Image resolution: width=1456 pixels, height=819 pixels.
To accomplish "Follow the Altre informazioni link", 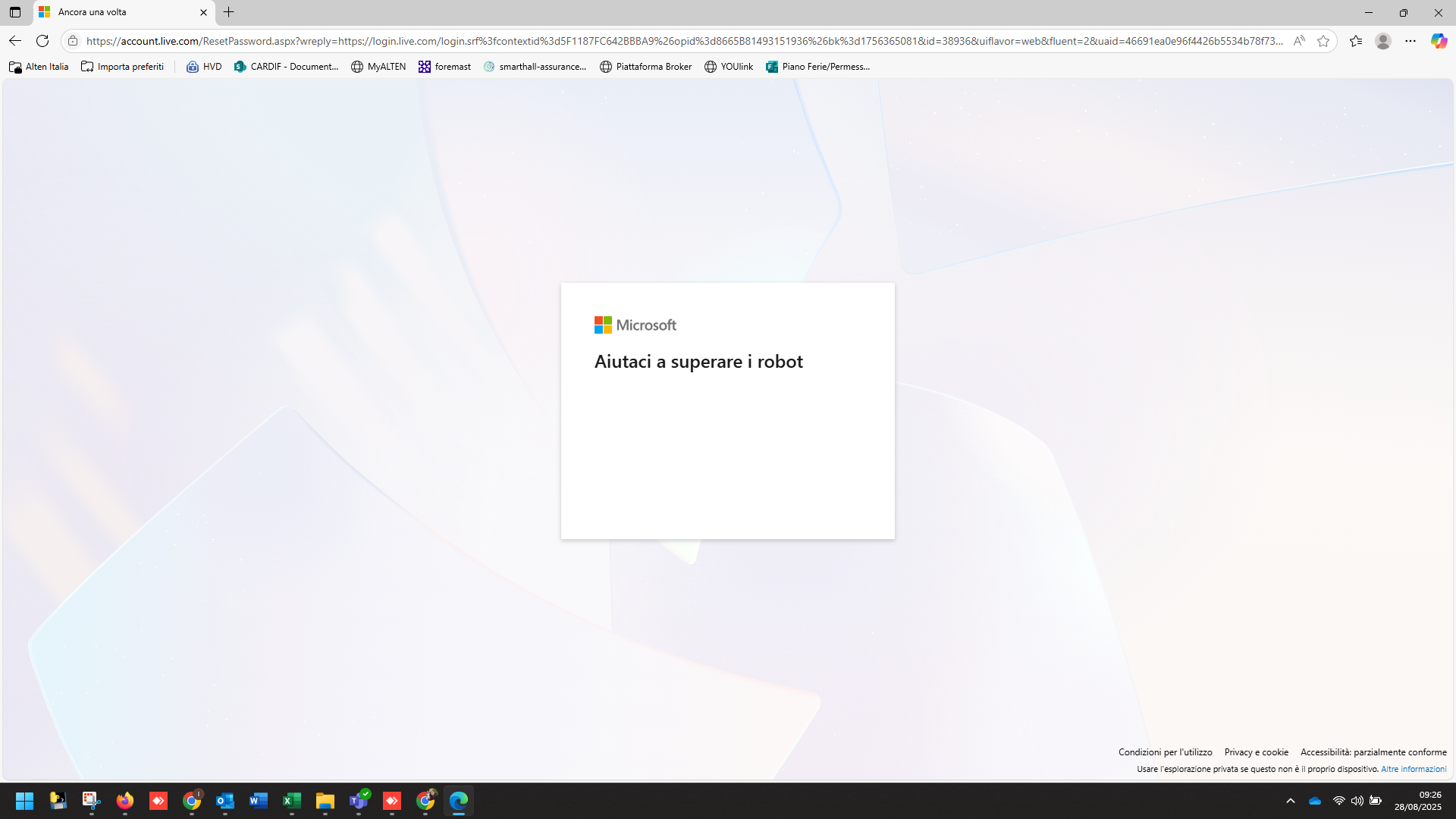I will (x=1414, y=769).
